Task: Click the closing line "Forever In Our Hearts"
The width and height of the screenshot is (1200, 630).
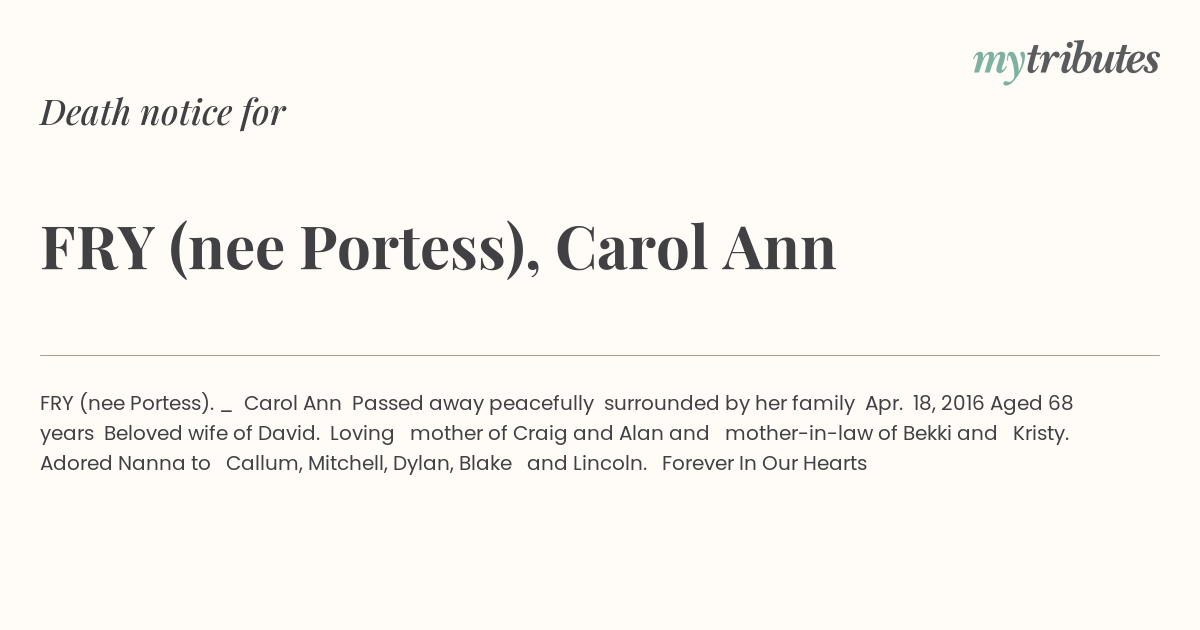Action: (x=764, y=464)
